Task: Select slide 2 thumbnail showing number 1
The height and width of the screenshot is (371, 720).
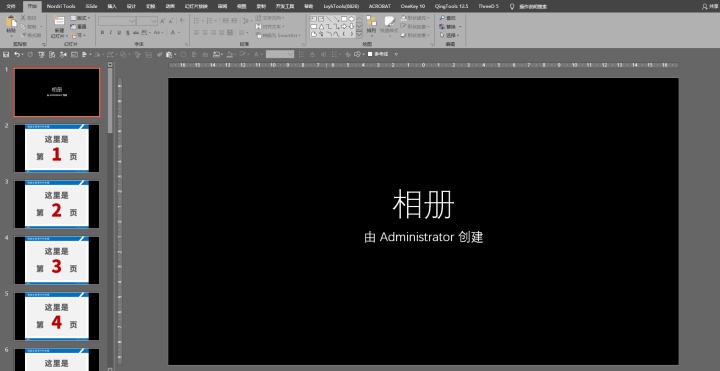Action: coord(56,148)
